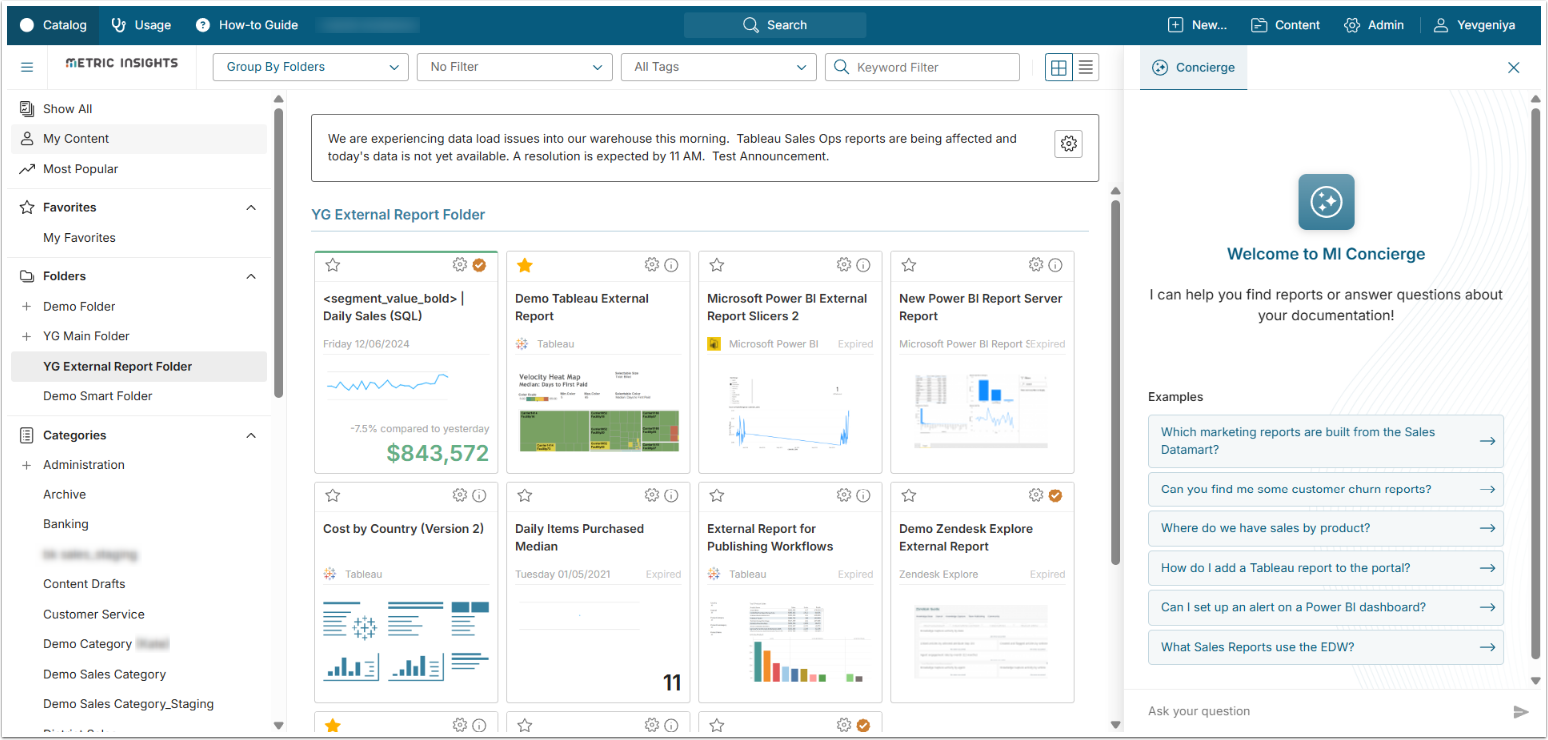
Task: Open the Usage menu in top bar
Action: 141,25
